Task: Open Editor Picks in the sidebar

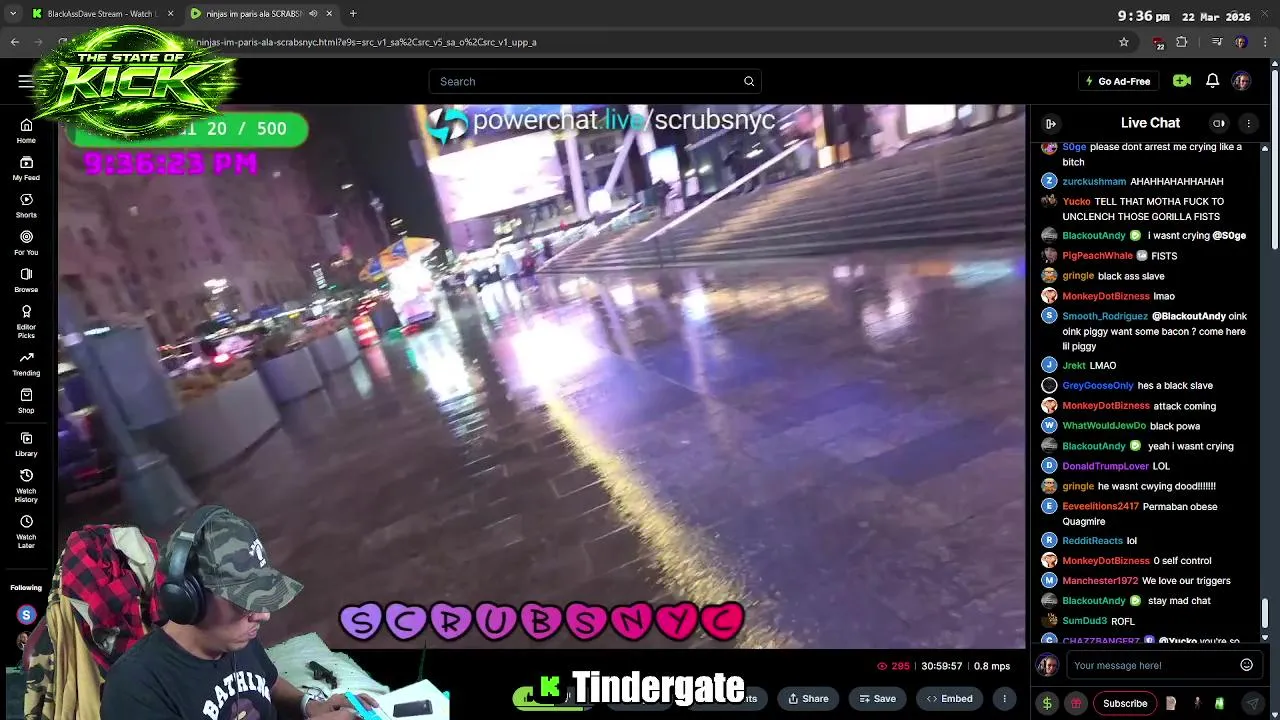Action: click(26, 320)
